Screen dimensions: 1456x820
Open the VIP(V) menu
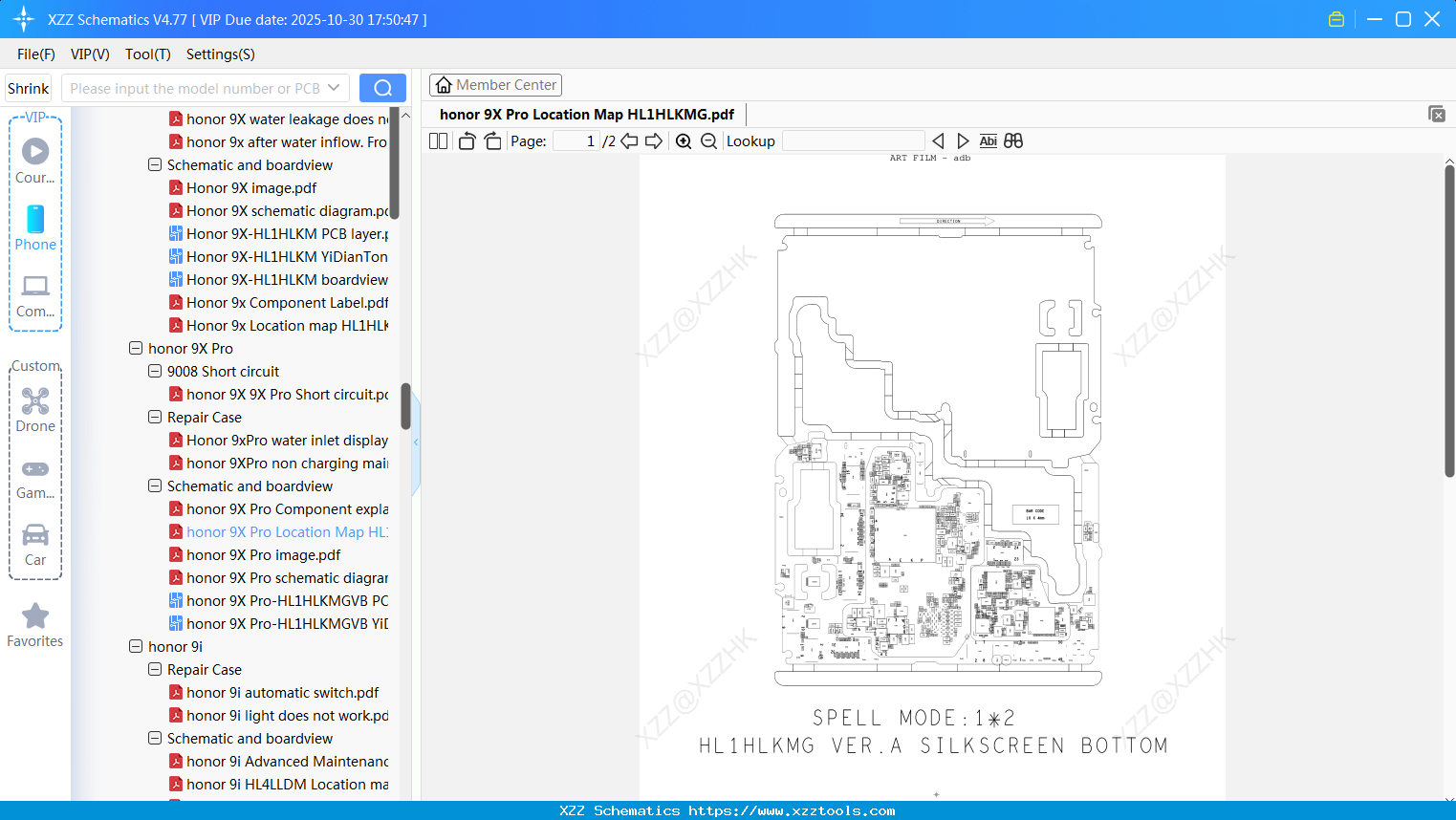coord(90,54)
